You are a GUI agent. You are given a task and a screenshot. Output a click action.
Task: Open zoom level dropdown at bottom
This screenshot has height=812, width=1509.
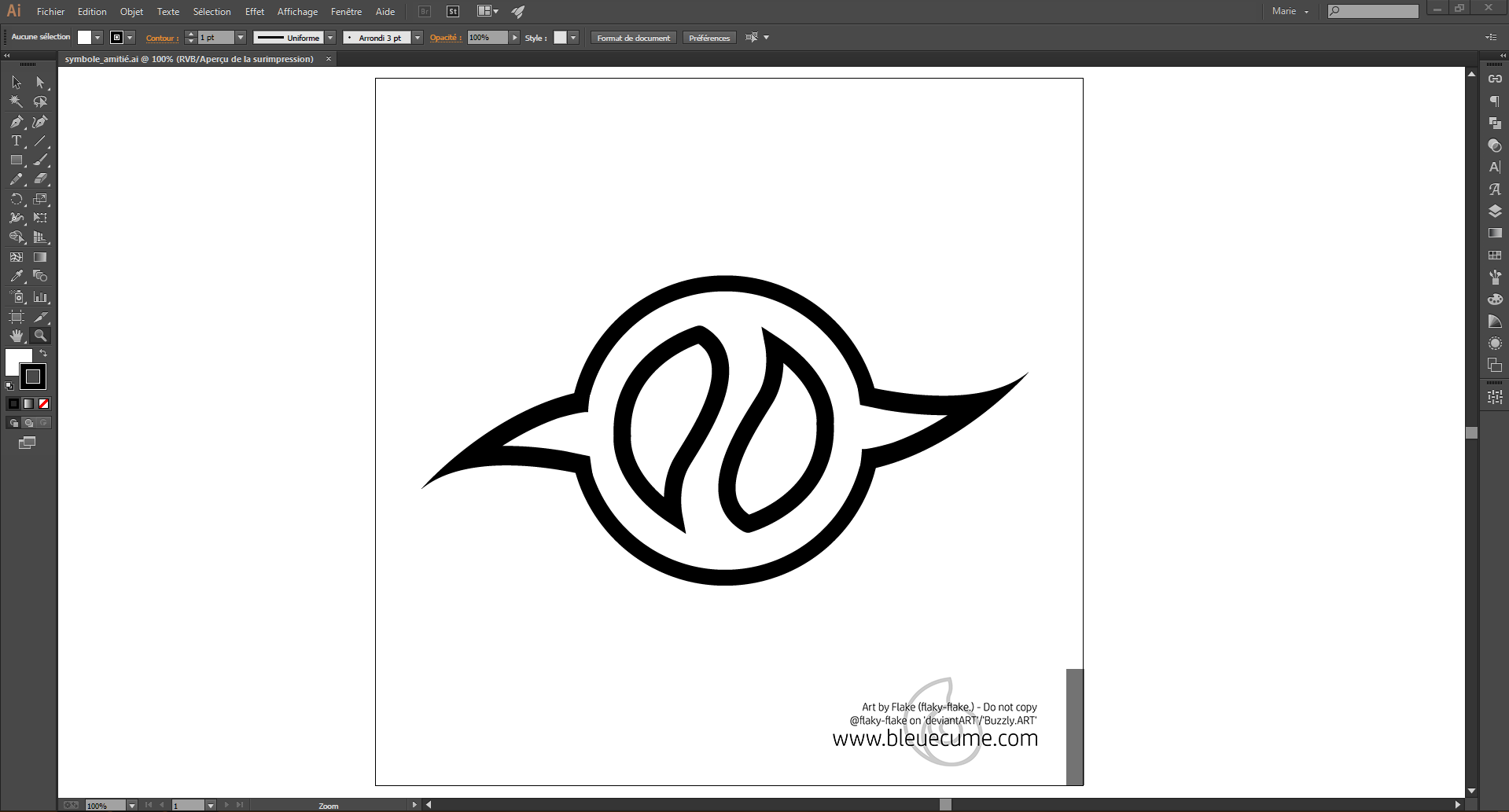[x=132, y=806]
